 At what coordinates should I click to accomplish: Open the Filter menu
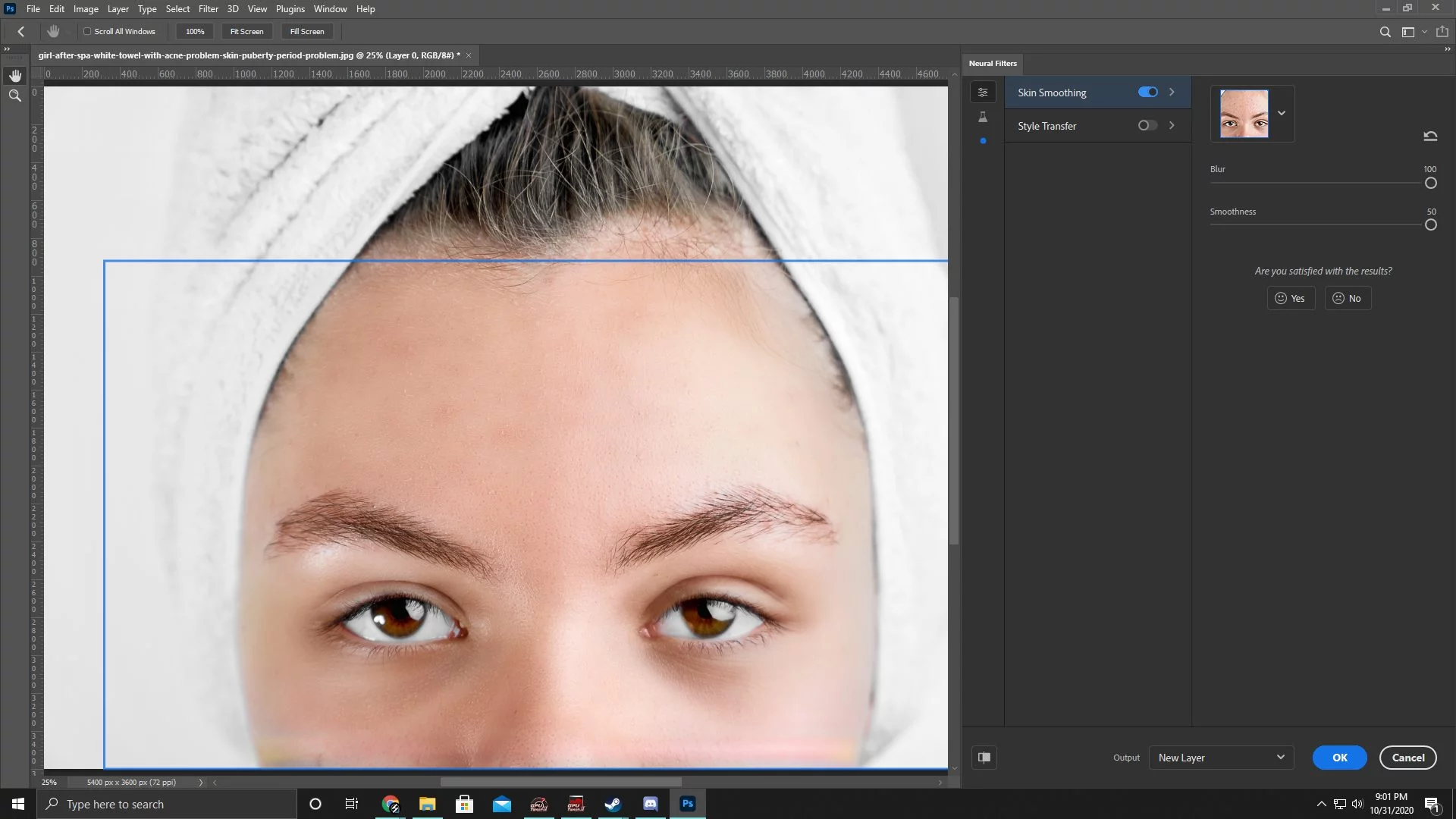click(x=208, y=9)
